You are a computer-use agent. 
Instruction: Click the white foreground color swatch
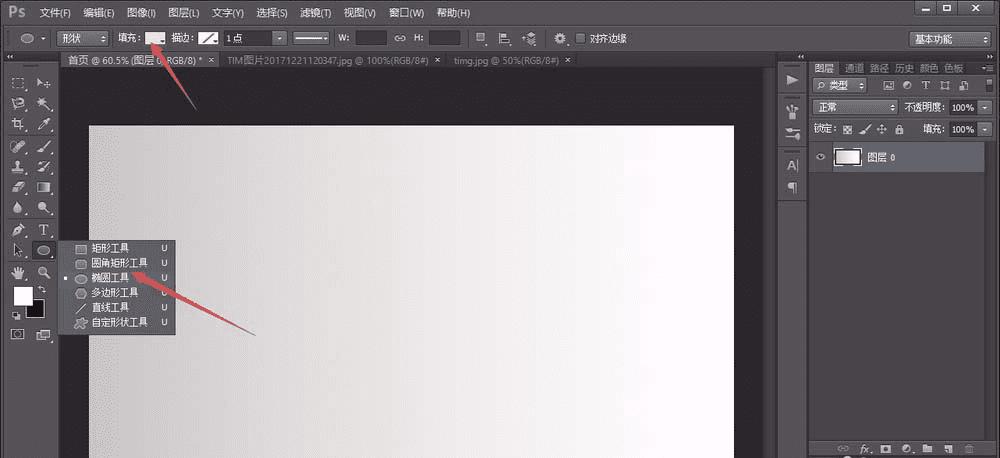point(23,295)
